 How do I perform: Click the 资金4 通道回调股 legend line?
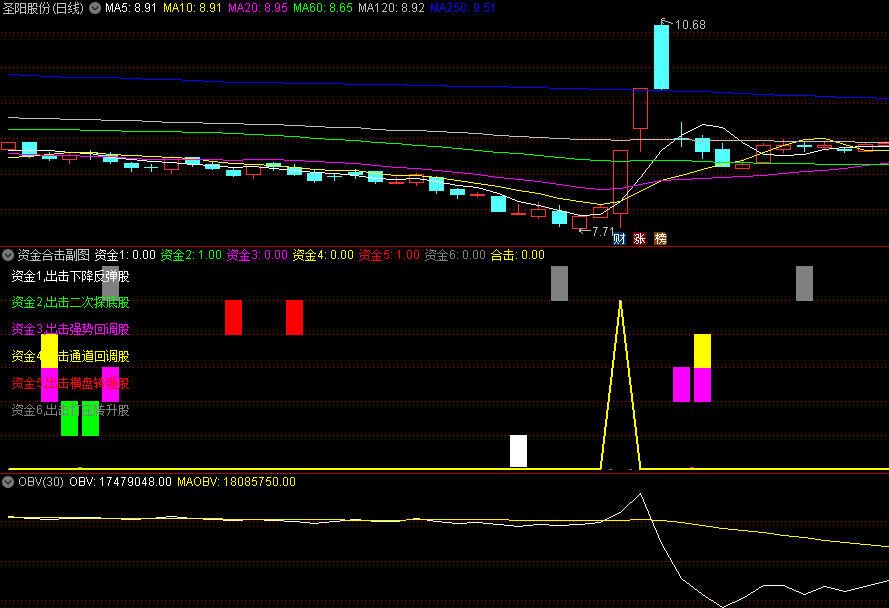point(70,356)
